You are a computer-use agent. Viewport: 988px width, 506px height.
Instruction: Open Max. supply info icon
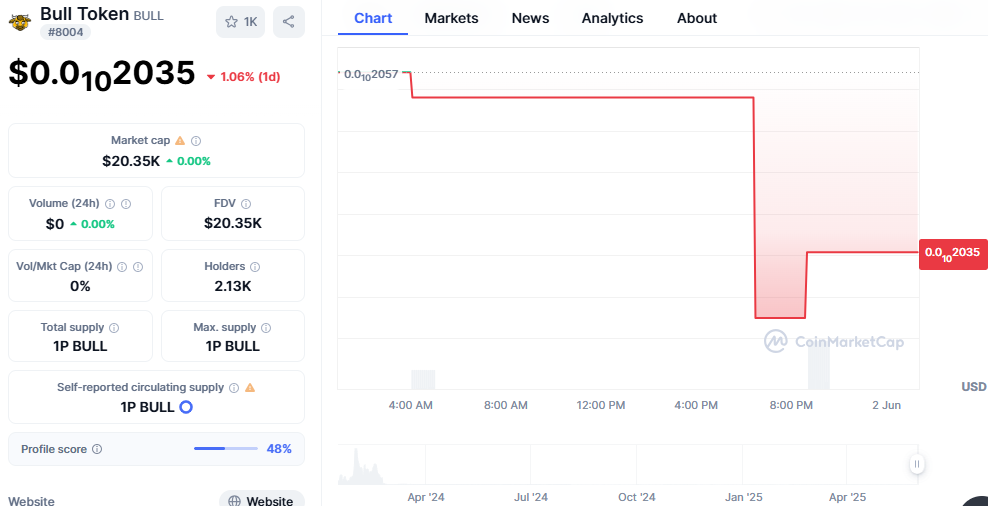pos(266,328)
